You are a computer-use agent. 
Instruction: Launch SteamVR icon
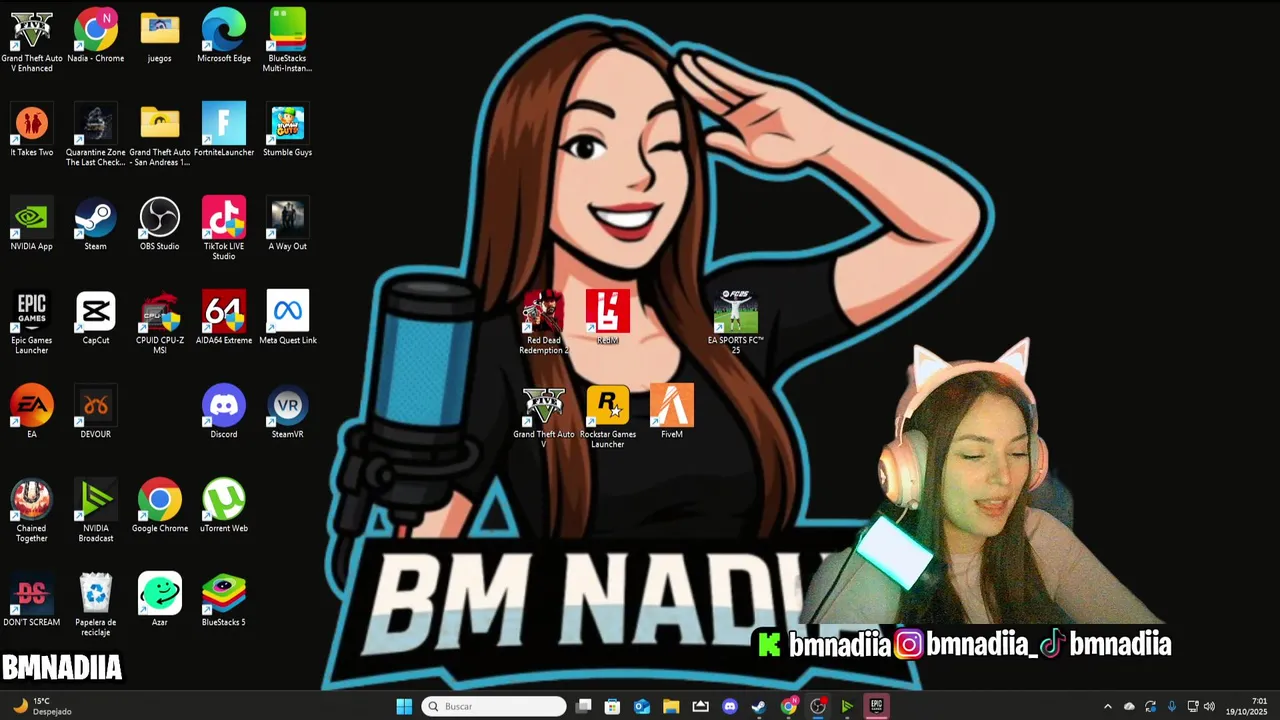tap(288, 412)
